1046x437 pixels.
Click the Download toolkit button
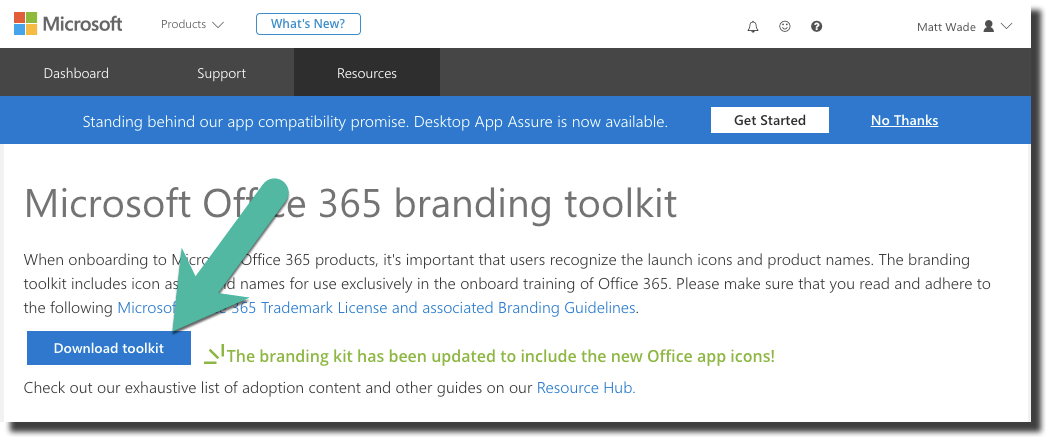(109, 348)
